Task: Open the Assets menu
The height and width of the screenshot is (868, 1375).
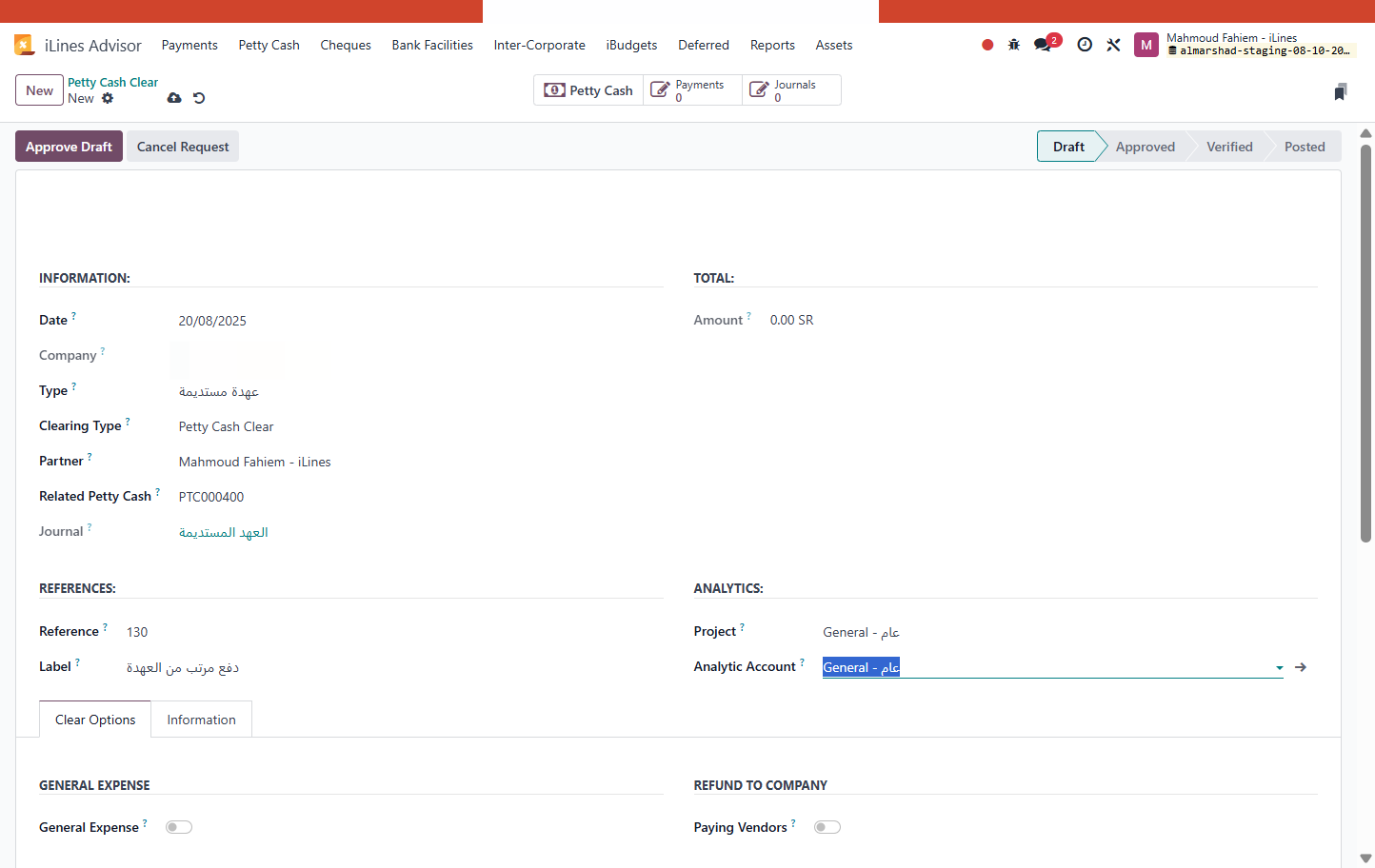Action: pos(834,45)
